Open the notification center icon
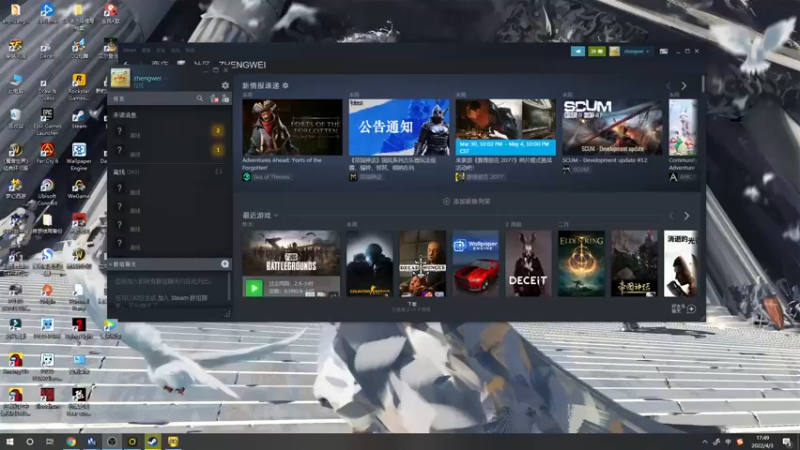Screen dimensions: 800x450 point(787,442)
